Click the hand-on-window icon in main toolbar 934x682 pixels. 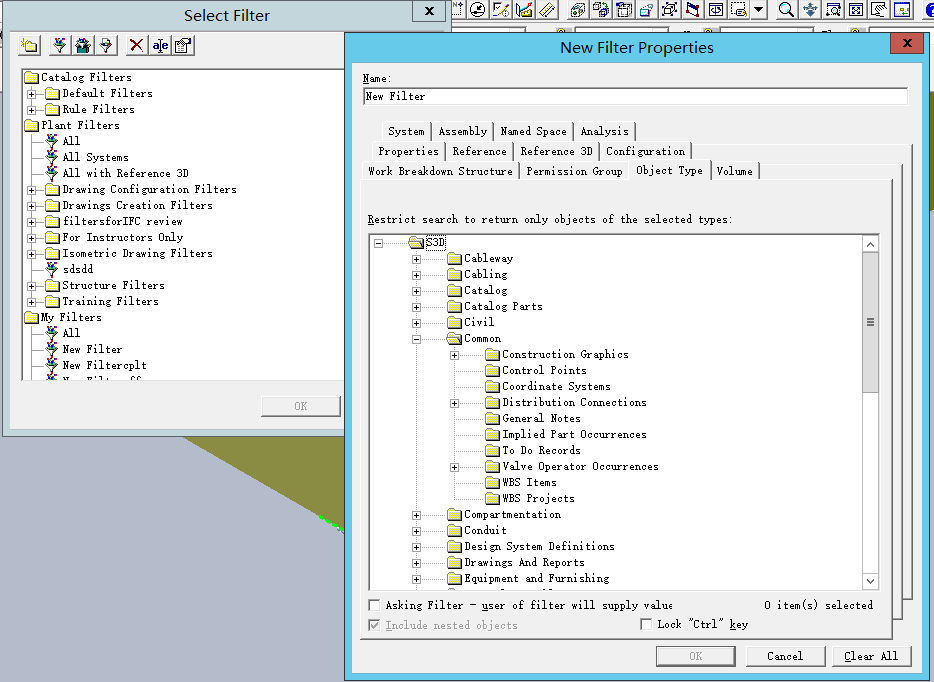879,10
